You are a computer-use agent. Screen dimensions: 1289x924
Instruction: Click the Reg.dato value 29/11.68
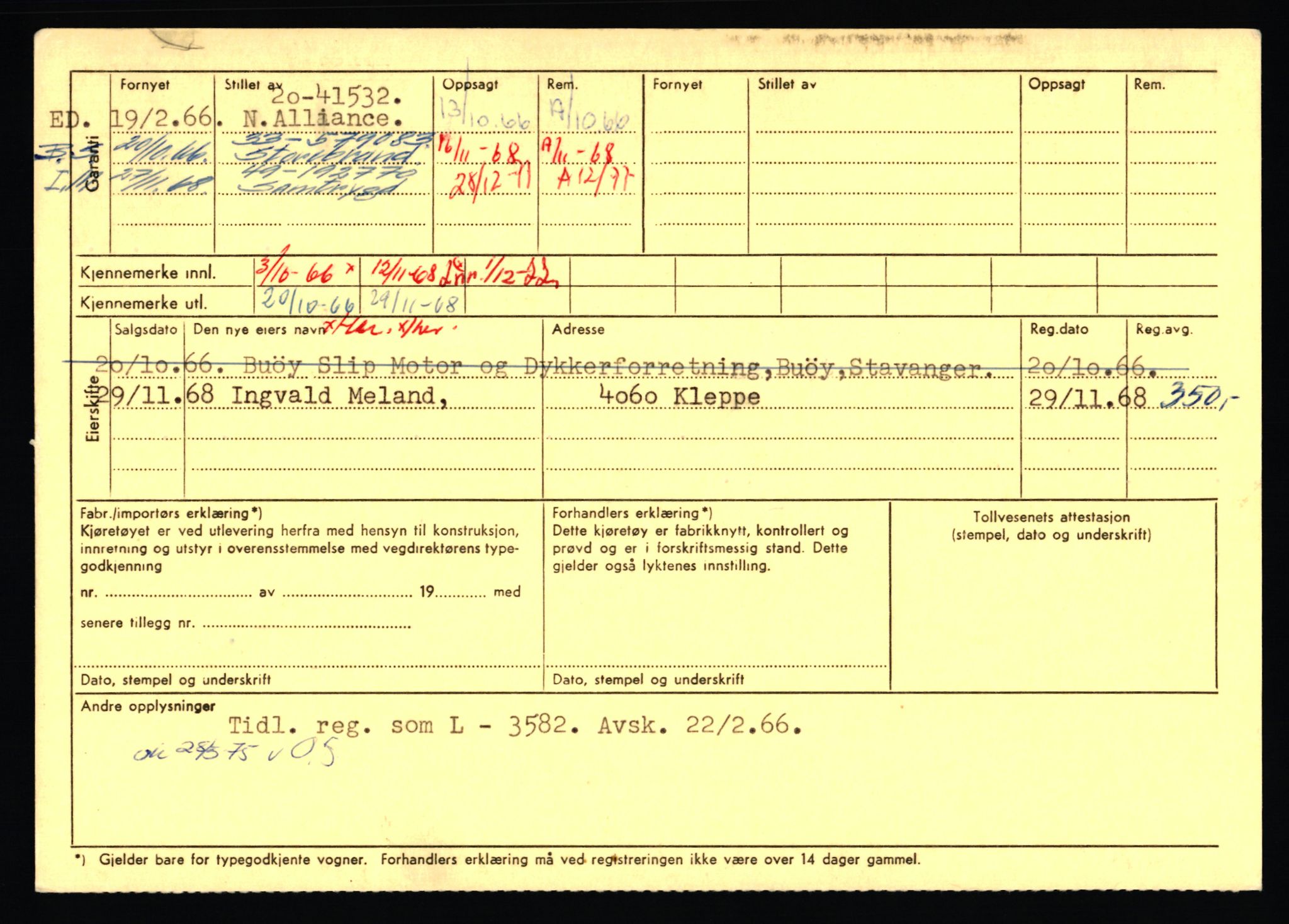tap(1087, 398)
